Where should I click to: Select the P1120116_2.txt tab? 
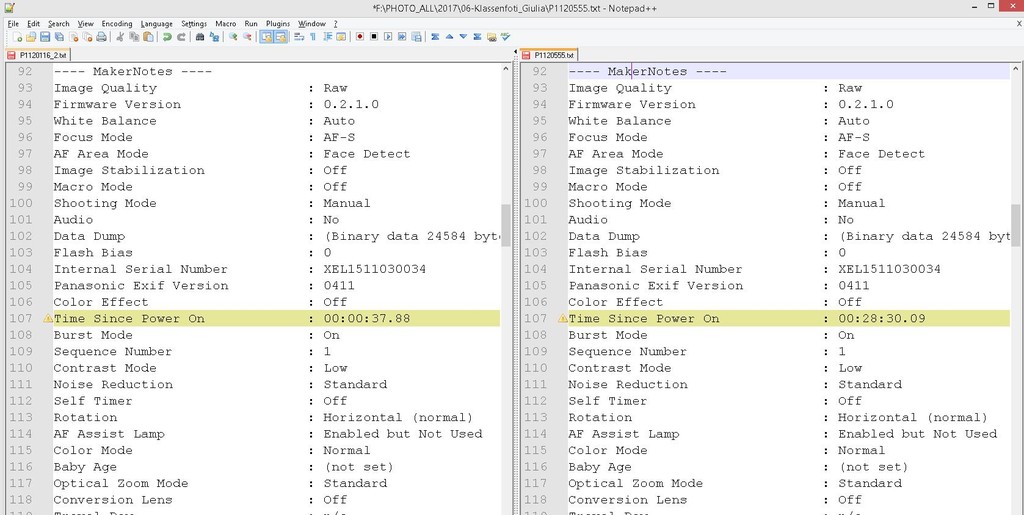tap(37, 55)
